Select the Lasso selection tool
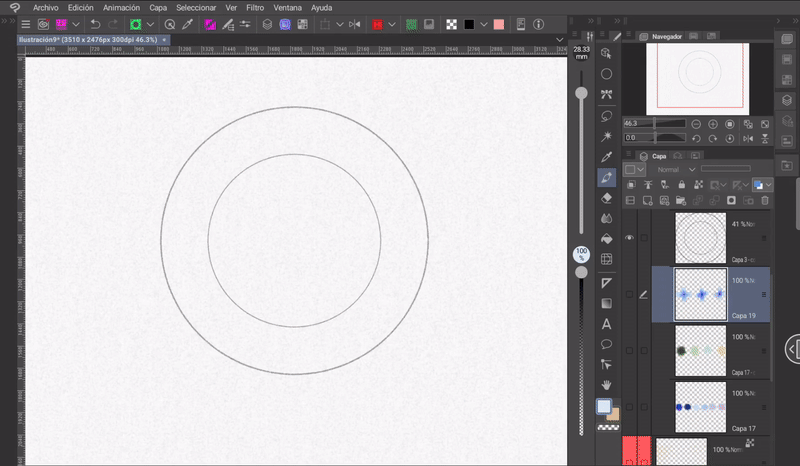This screenshot has height=466, width=800. click(606, 116)
